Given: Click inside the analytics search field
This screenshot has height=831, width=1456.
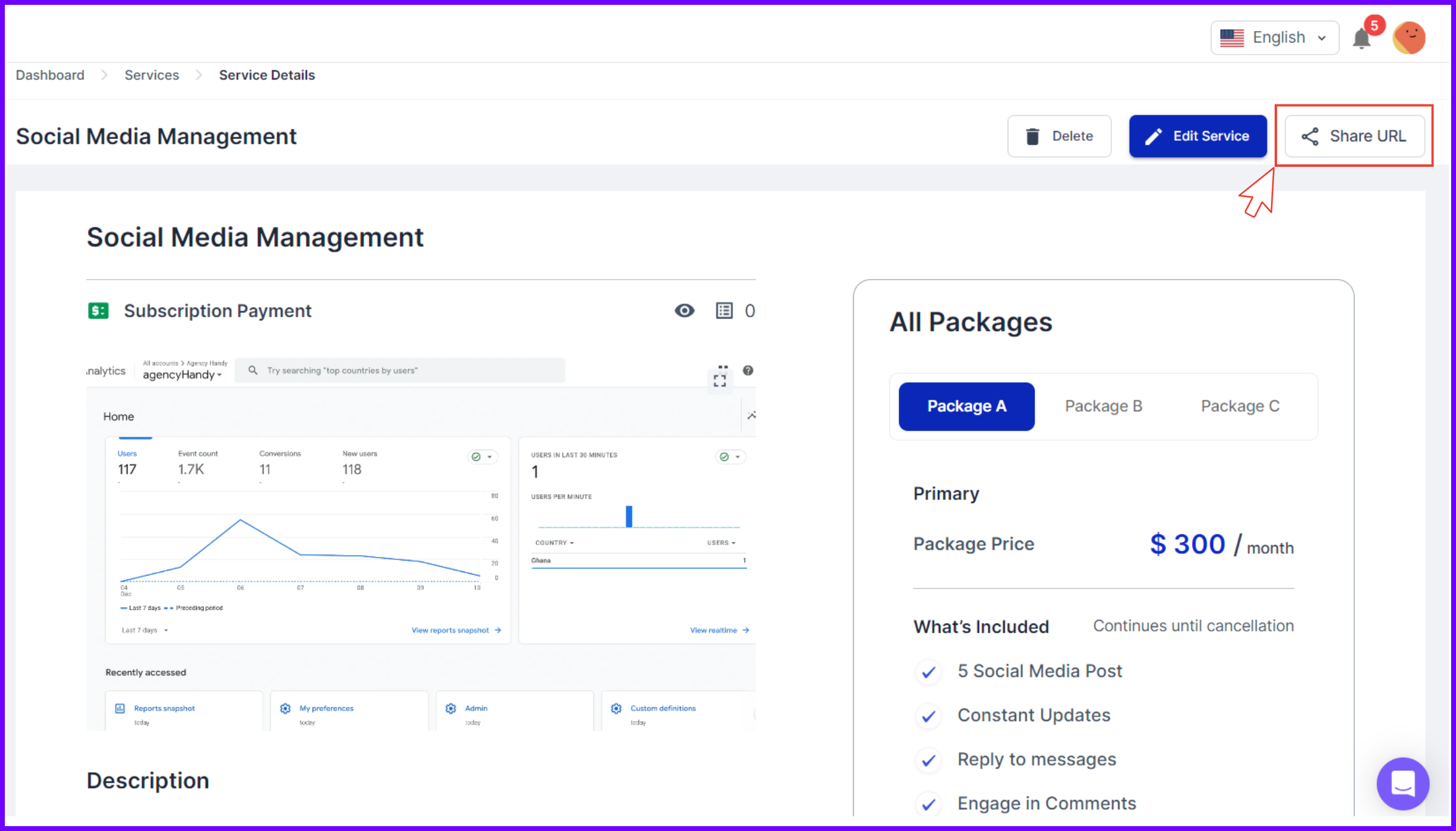Looking at the screenshot, I should click(400, 370).
